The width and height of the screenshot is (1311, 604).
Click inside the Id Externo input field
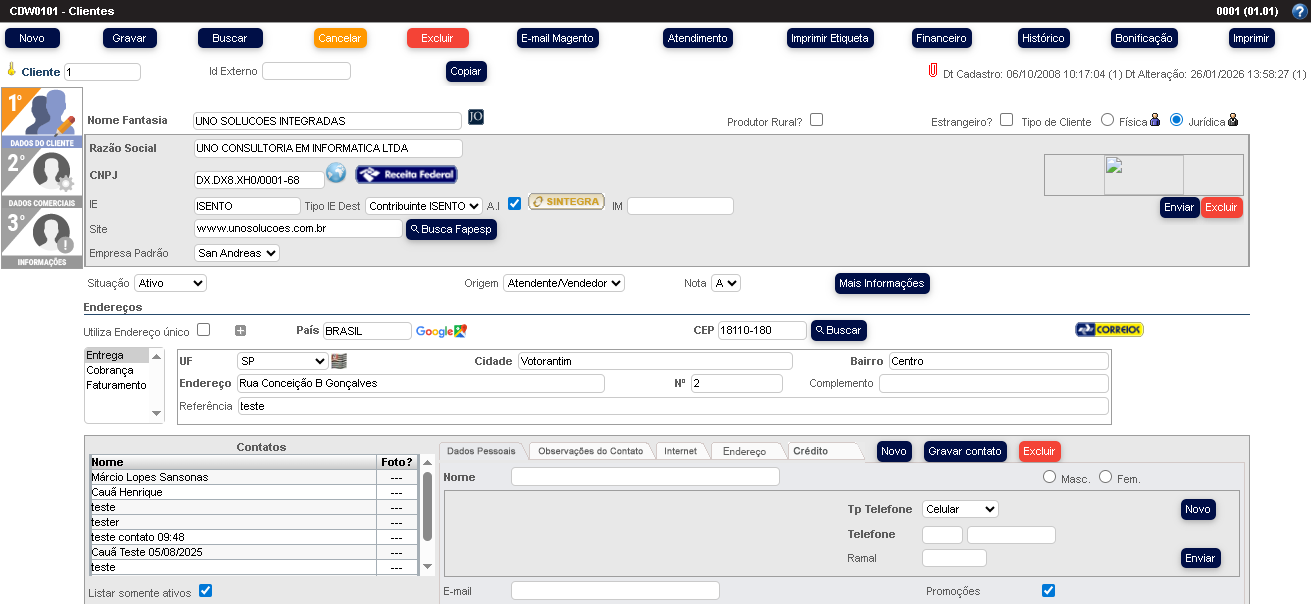coord(307,71)
